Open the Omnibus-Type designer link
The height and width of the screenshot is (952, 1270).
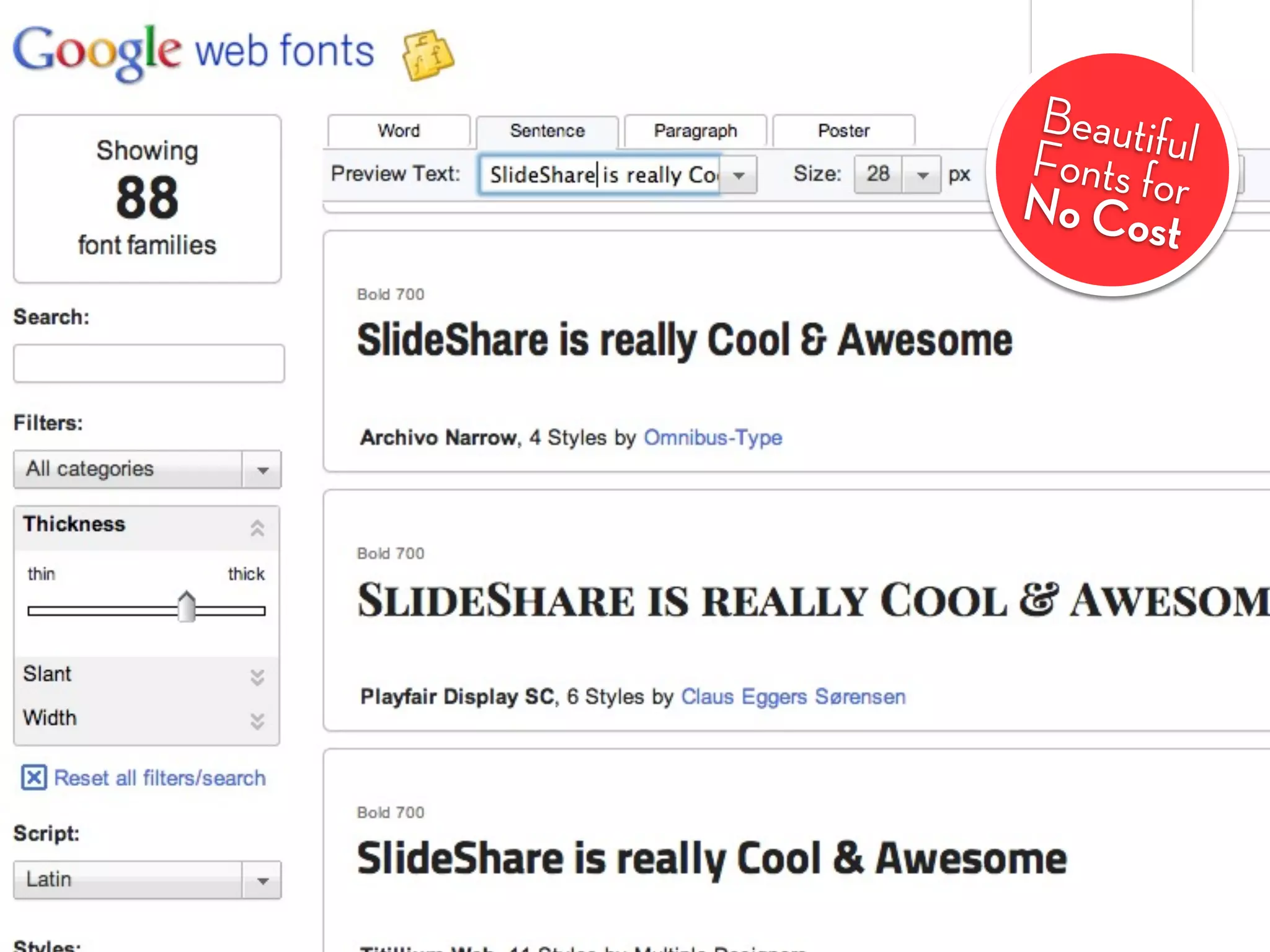[x=713, y=438]
